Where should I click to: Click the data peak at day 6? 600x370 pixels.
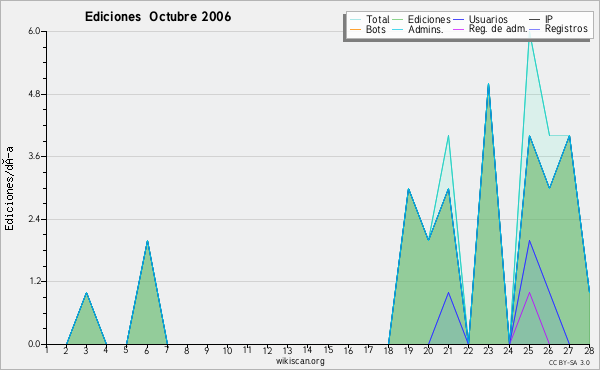tap(147, 241)
